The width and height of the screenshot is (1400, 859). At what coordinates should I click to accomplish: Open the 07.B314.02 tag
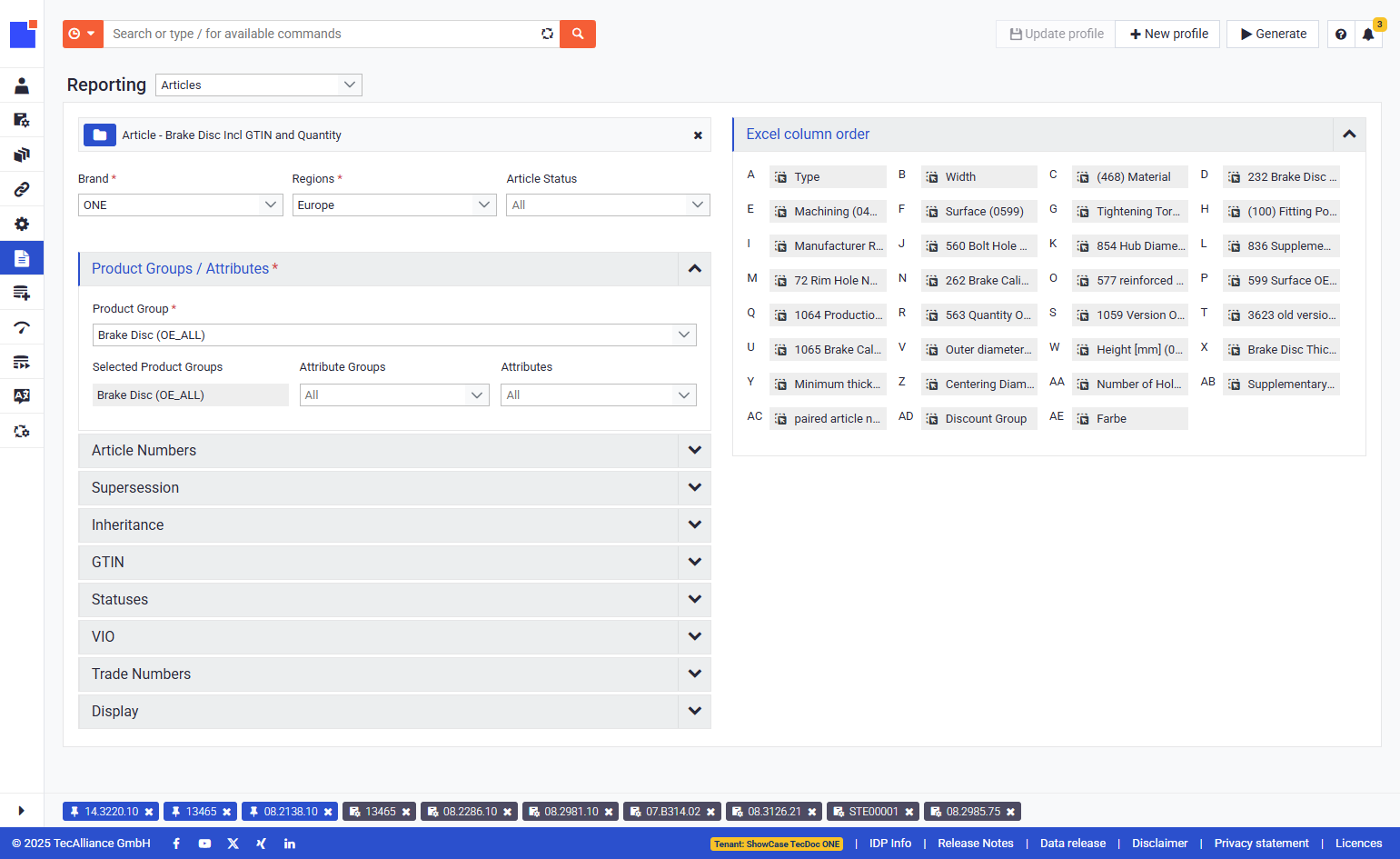pyautogui.click(x=672, y=812)
